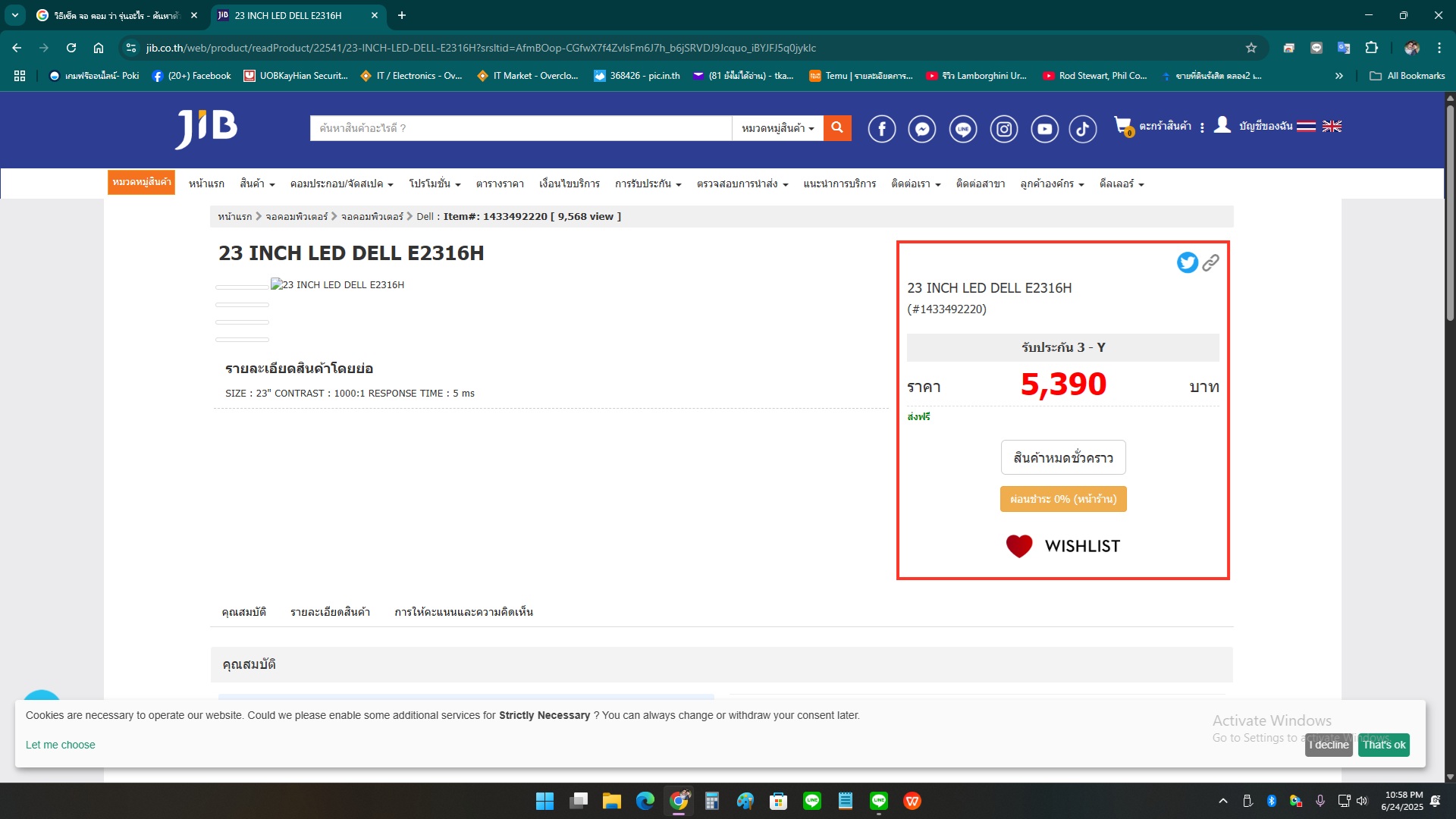Click ผ่อนชำระ 0% installment button
1456x819 pixels.
tap(1063, 499)
